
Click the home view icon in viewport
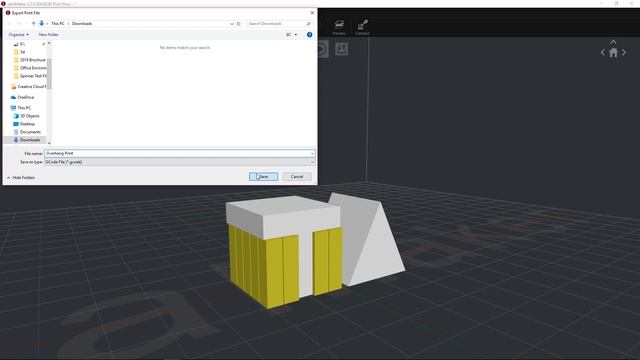613,53
